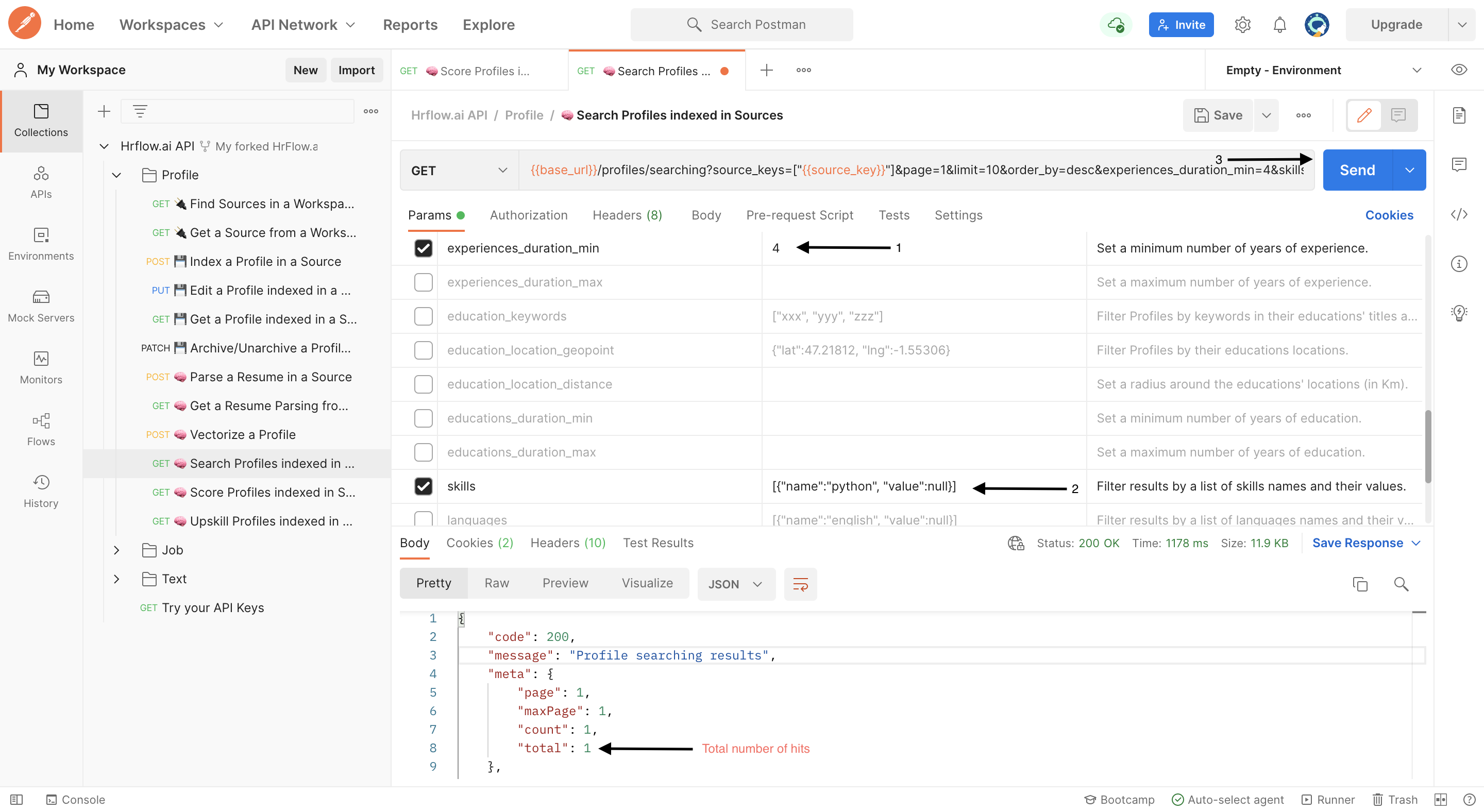The image size is (1484, 812).
Task: Collapse the Hrflow.ai API collection
Action: click(x=104, y=146)
